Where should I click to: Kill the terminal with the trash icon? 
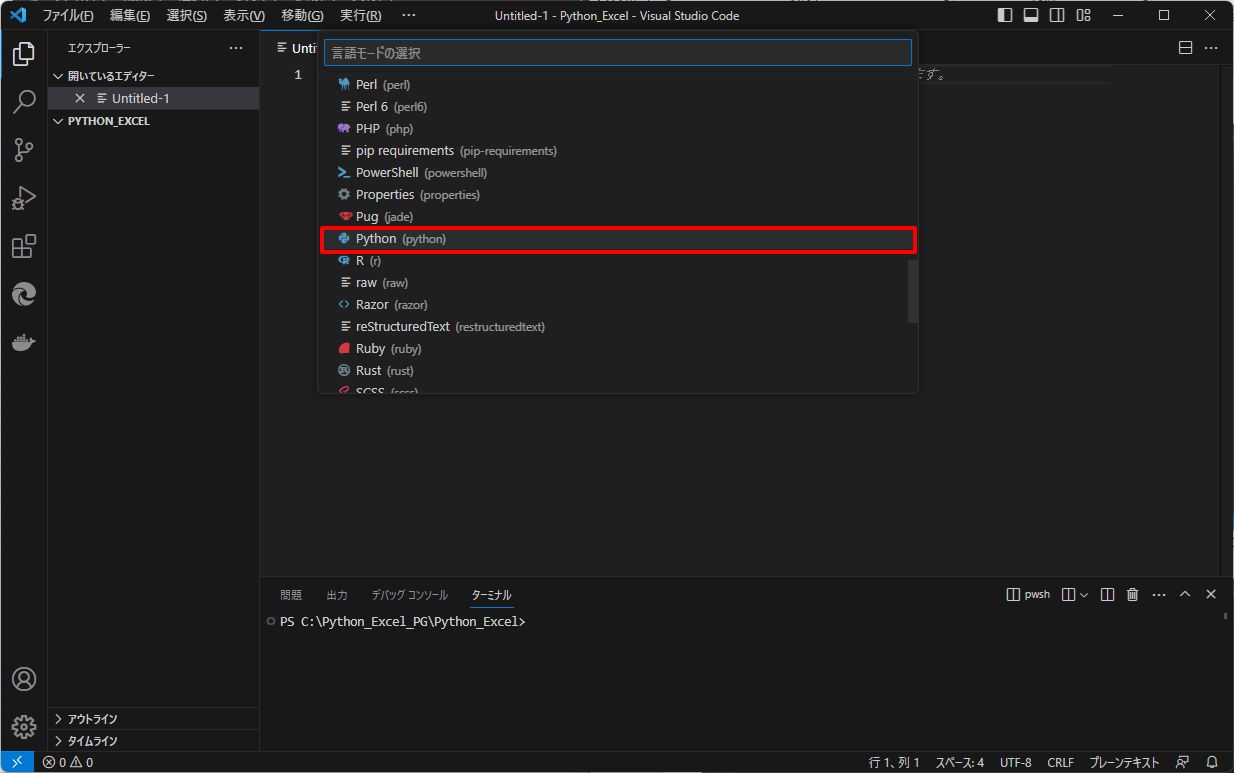[x=1133, y=594]
